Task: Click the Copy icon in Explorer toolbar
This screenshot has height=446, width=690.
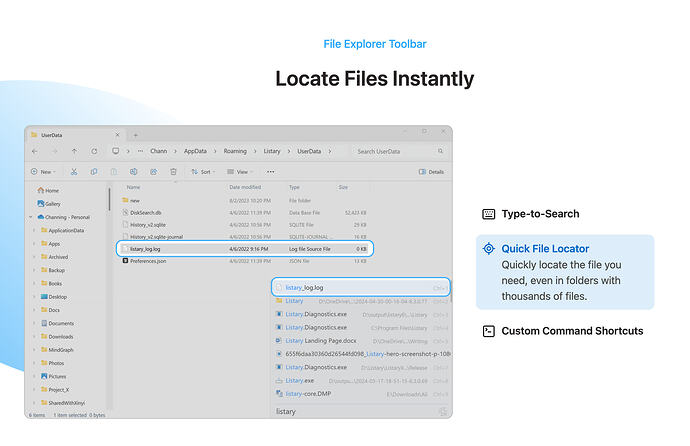Action: 94,172
